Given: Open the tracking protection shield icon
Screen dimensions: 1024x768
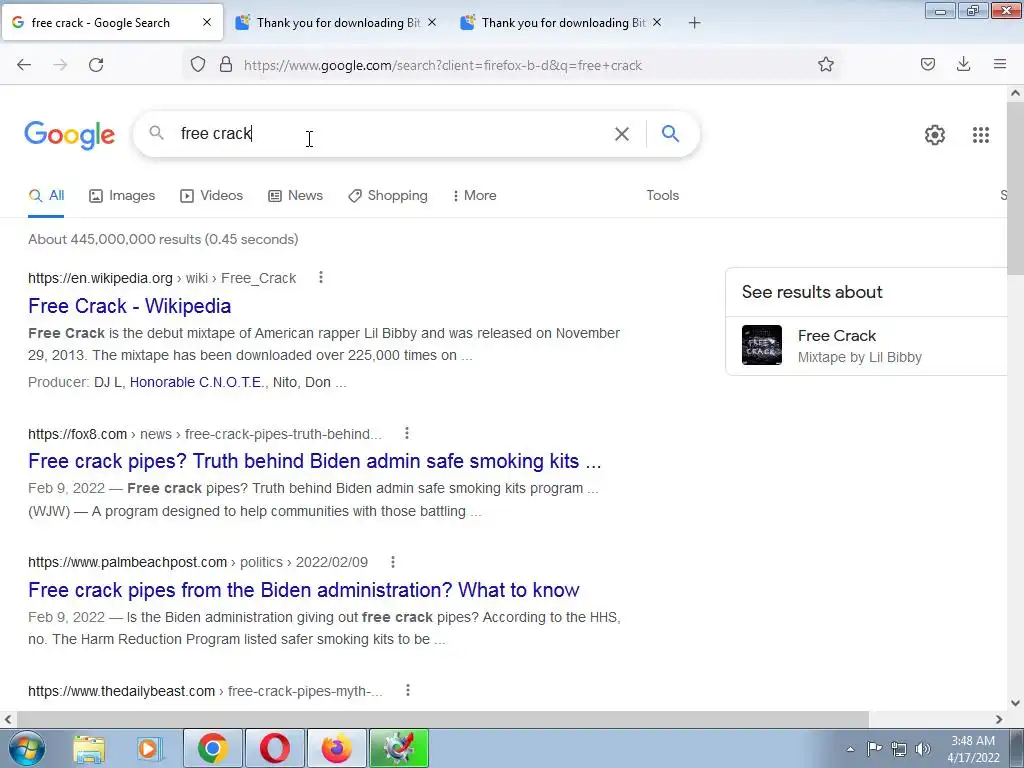Looking at the screenshot, I should [198, 65].
